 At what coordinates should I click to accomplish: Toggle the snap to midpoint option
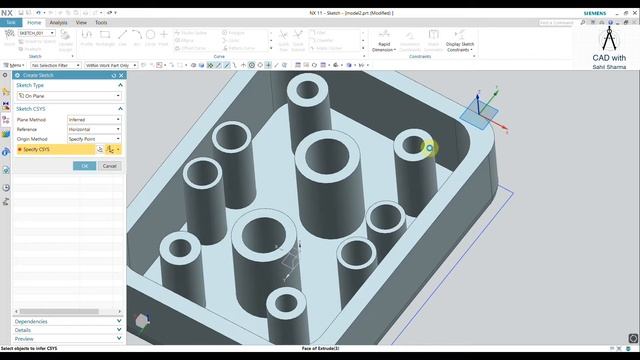pyautogui.click(x=227, y=65)
